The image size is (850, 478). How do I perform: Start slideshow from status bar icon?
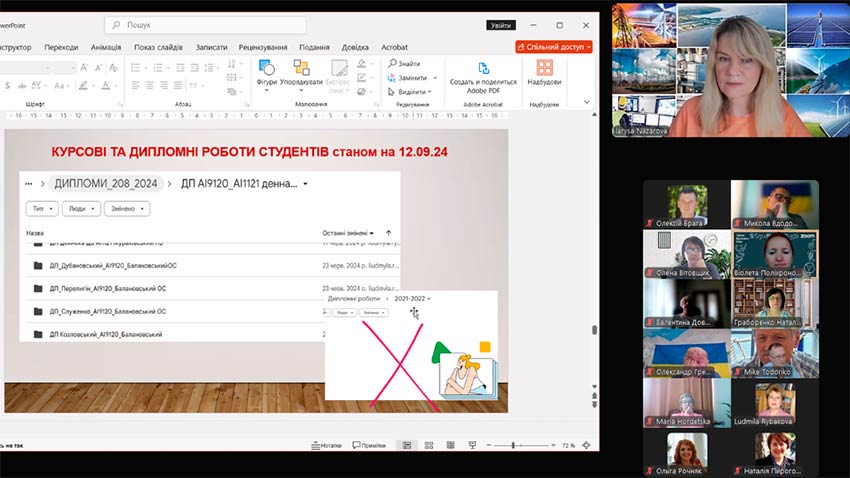[x=470, y=445]
